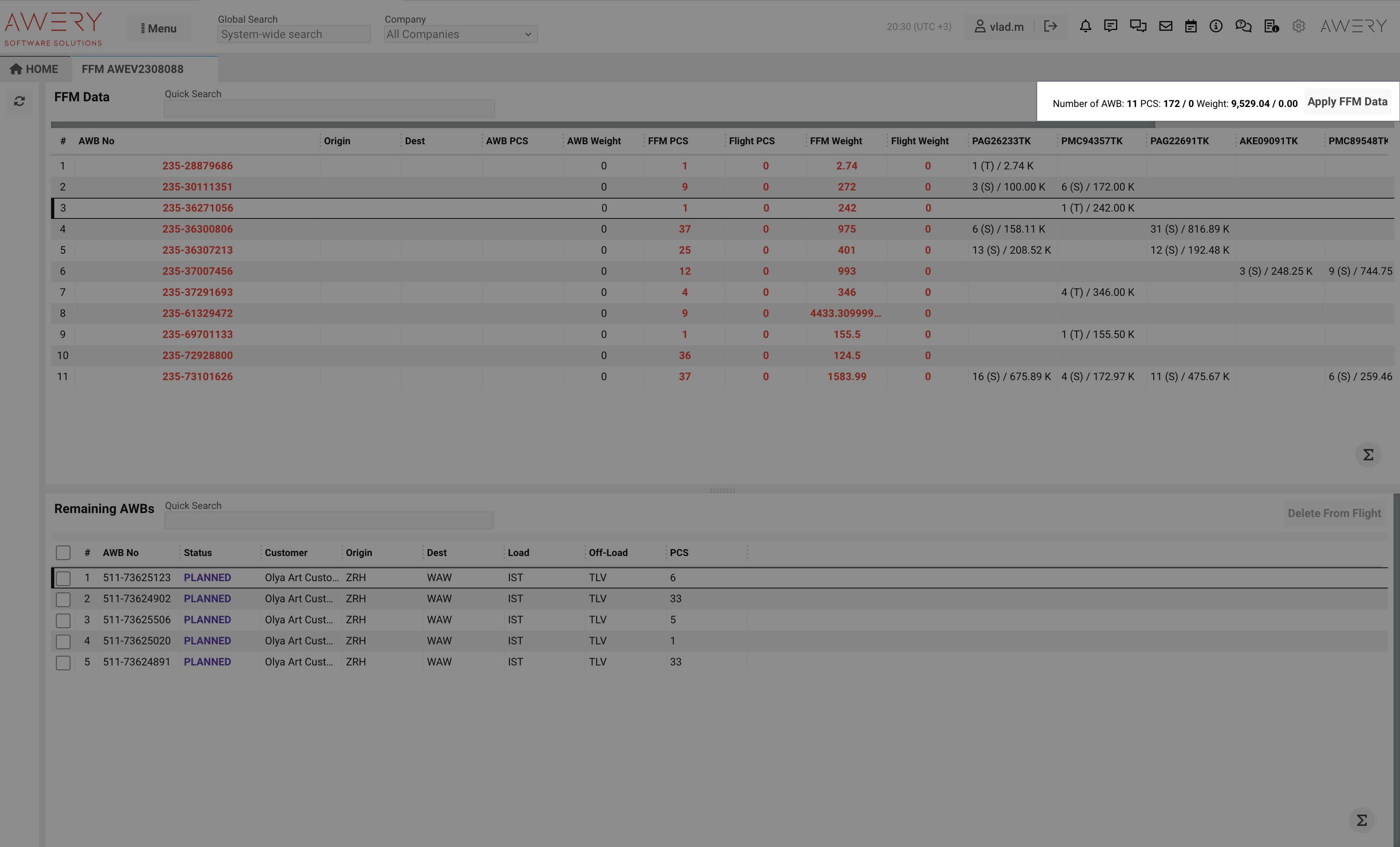Check the box for AWB 511-73625506

click(x=63, y=620)
